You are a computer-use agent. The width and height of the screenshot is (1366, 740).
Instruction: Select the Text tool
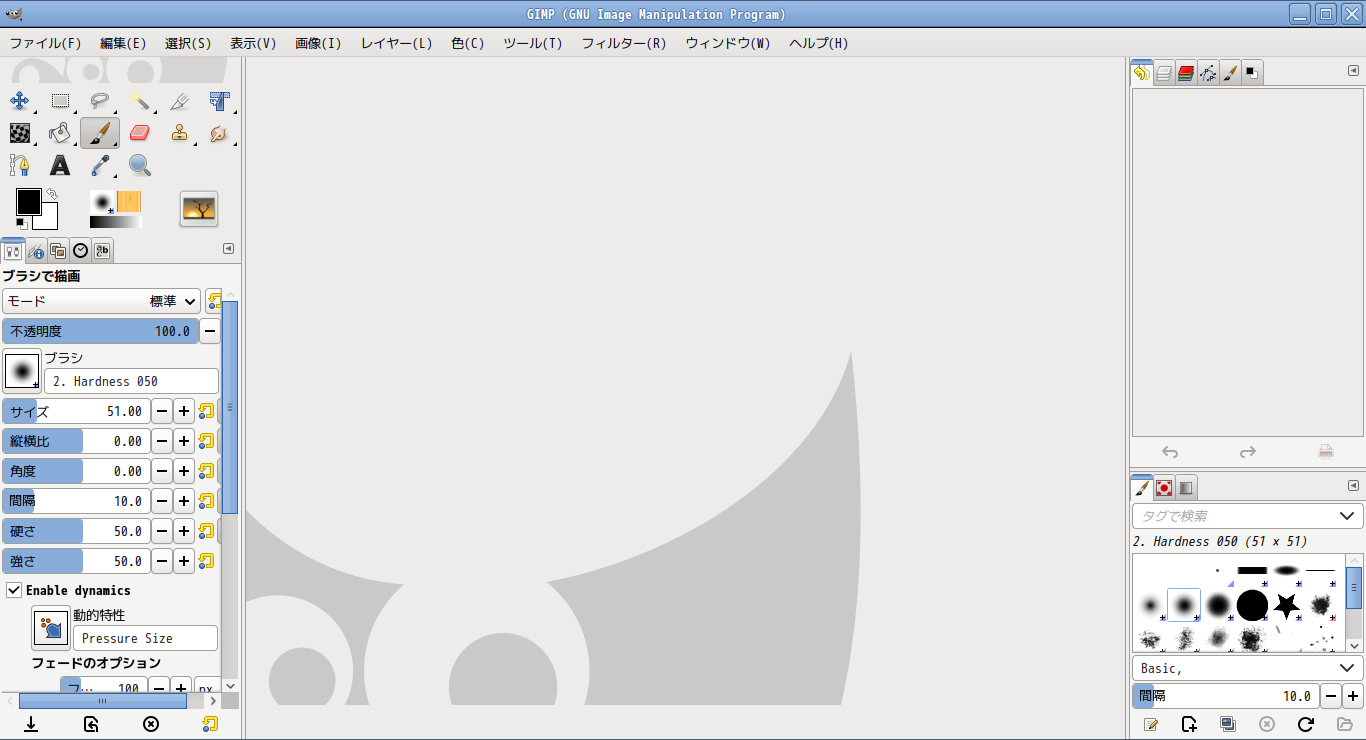tap(60, 165)
